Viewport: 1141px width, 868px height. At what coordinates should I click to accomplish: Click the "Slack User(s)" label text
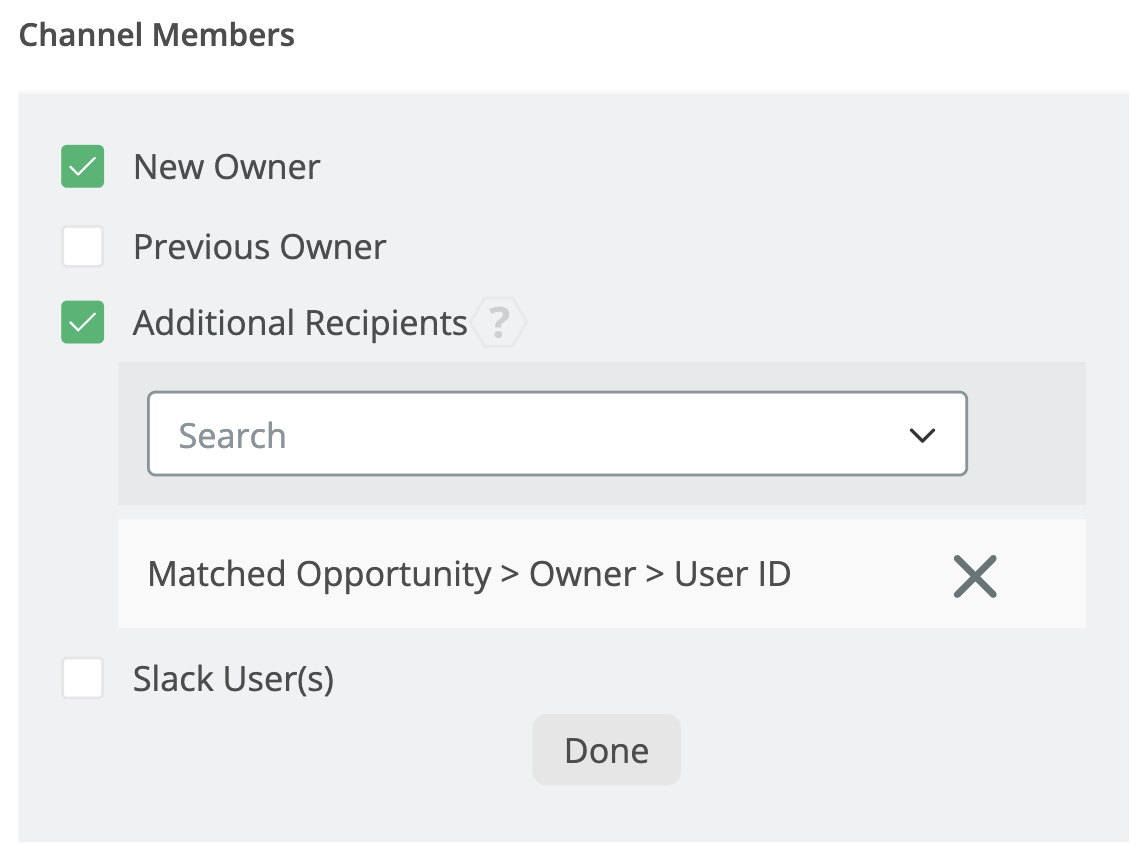233,679
